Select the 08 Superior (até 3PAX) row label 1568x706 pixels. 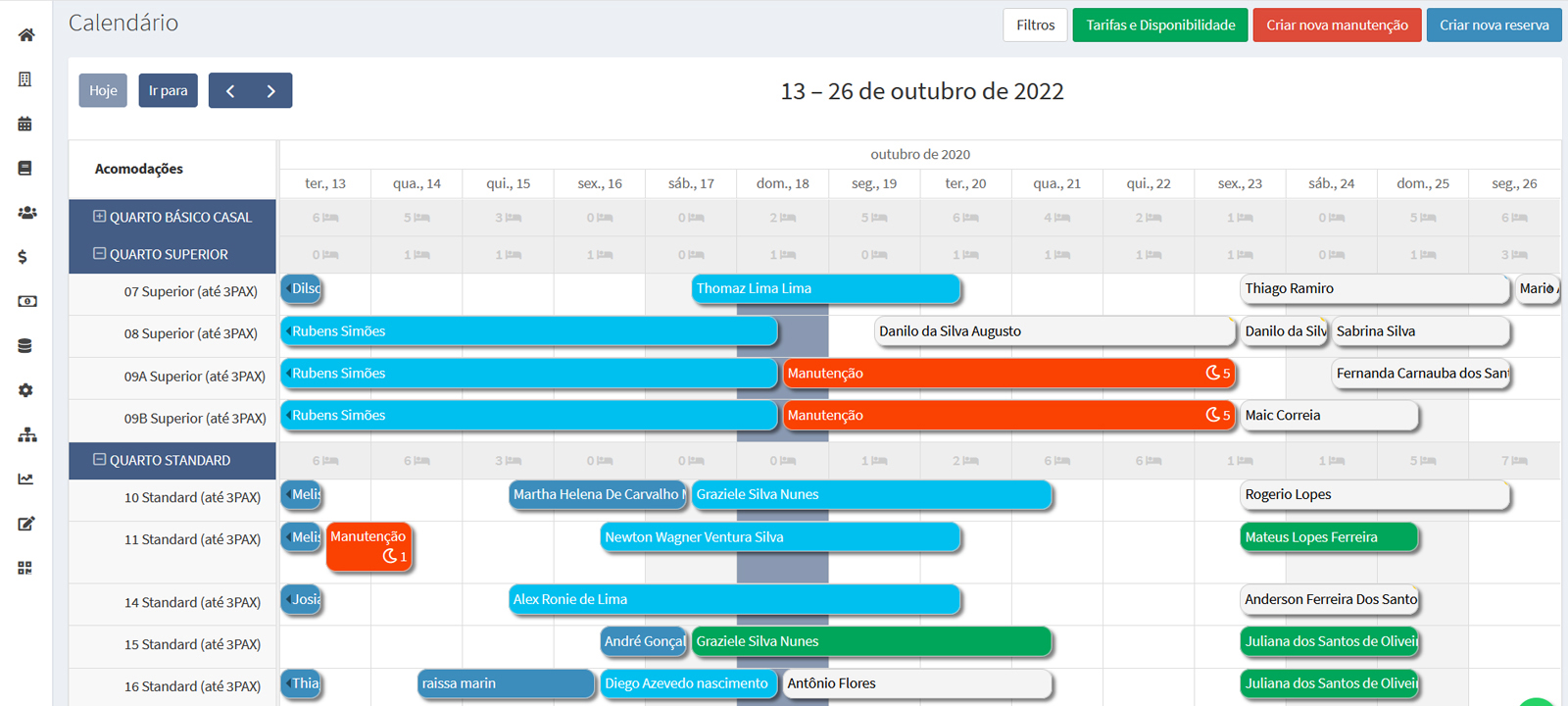(190, 334)
